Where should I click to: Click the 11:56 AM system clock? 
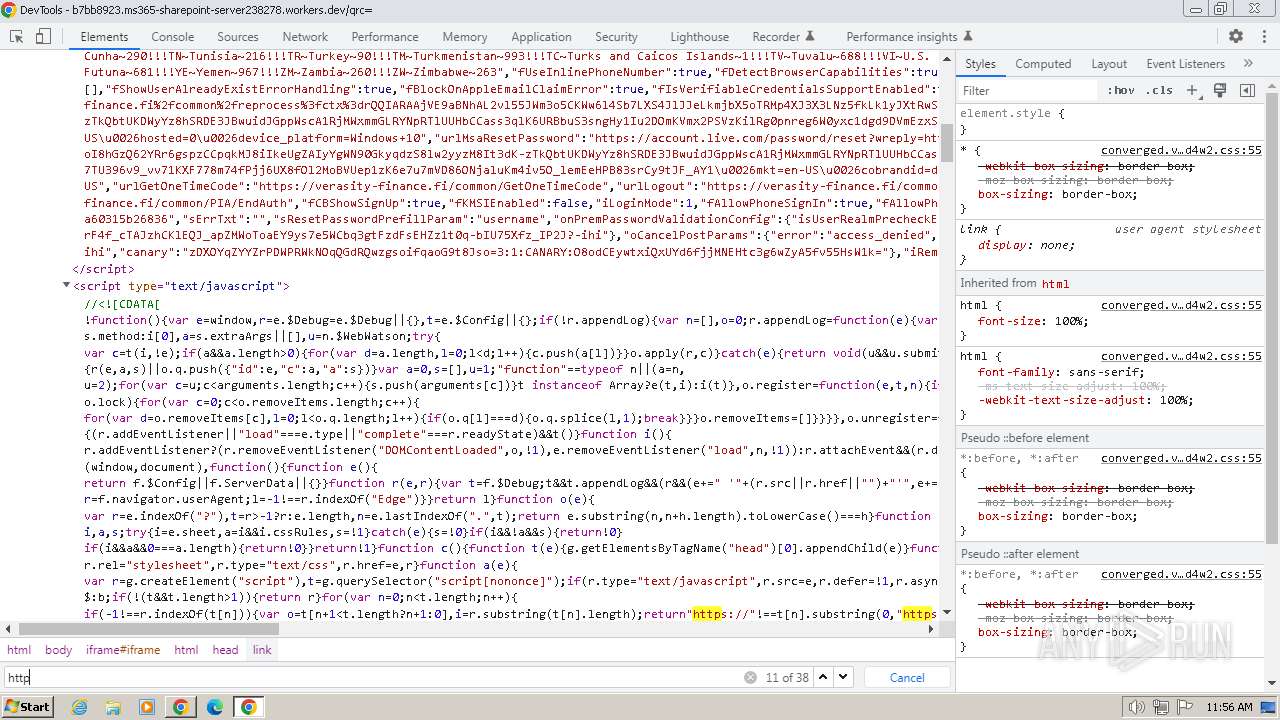pos(1229,707)
